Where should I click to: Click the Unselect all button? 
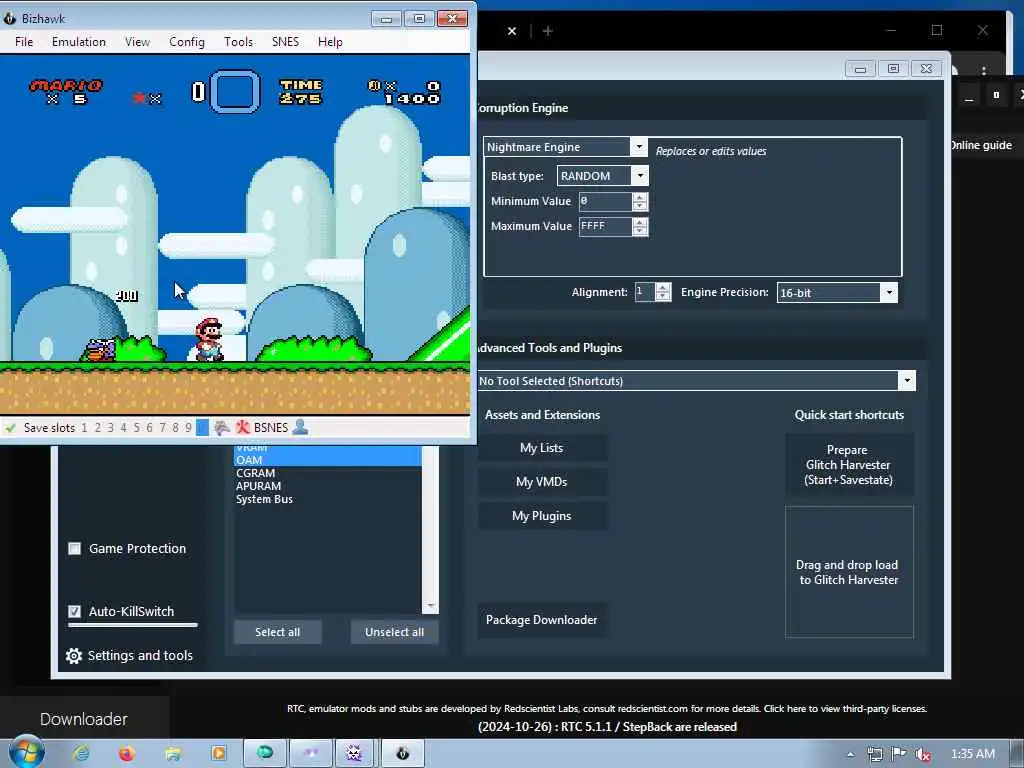(x=394, y=632)
